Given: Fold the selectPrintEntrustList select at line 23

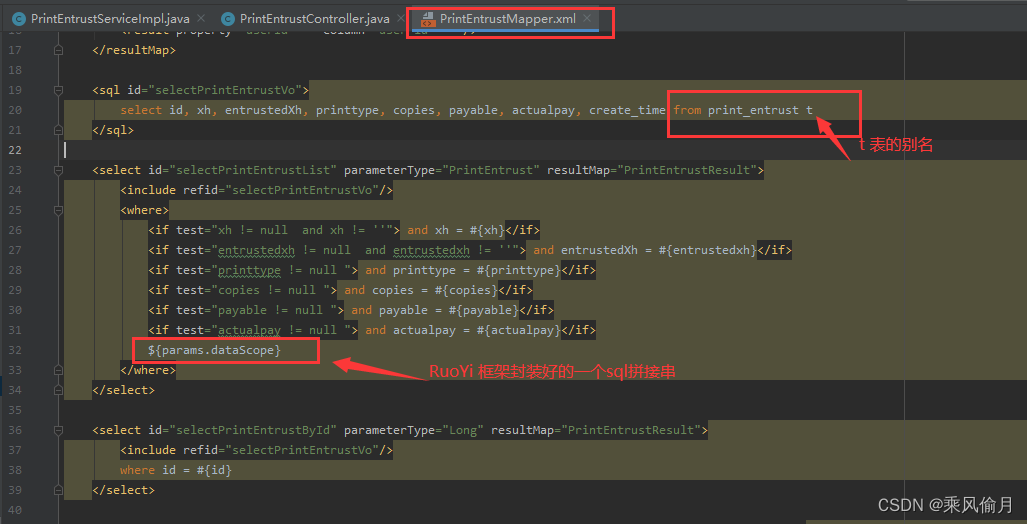Looking at the screenshot, I should click(x=58, y=170).
